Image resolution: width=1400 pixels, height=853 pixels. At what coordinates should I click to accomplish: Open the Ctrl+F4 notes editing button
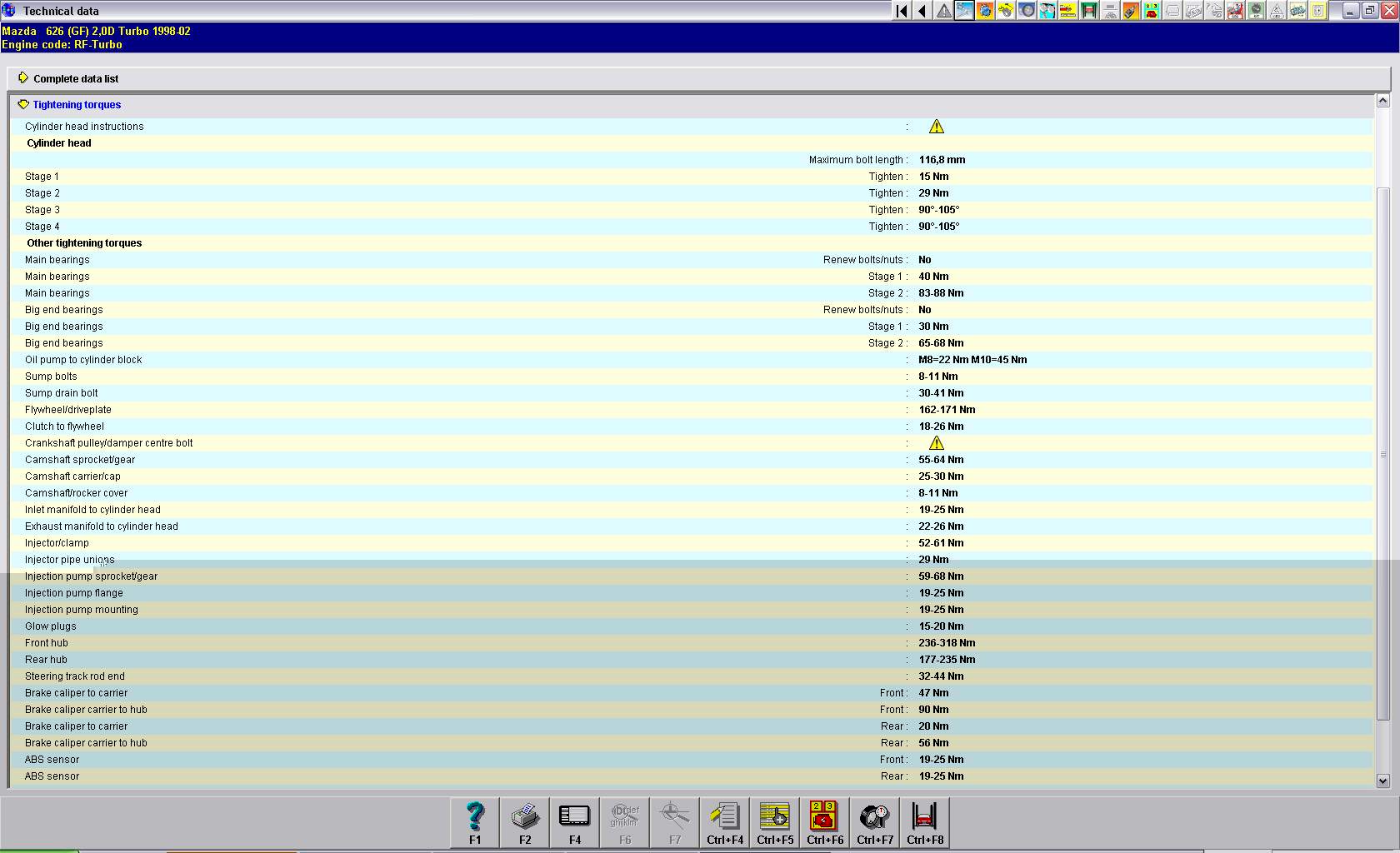[725, 822]
